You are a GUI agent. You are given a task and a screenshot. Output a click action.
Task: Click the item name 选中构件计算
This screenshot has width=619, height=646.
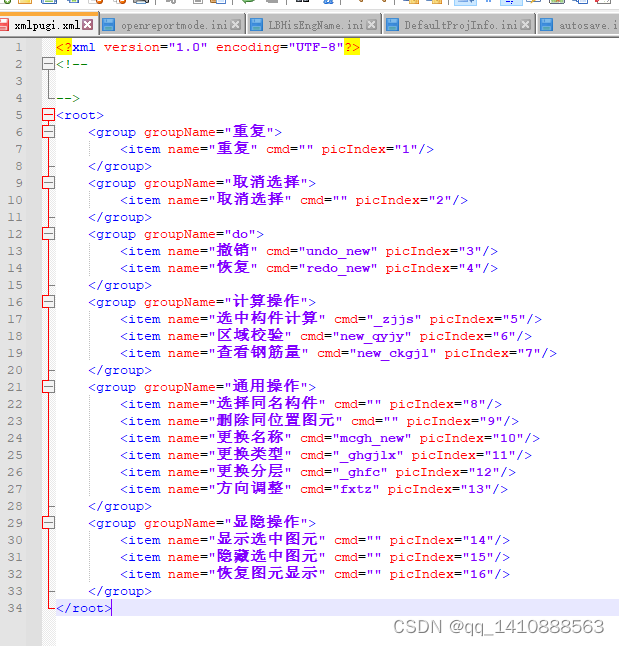267,318
